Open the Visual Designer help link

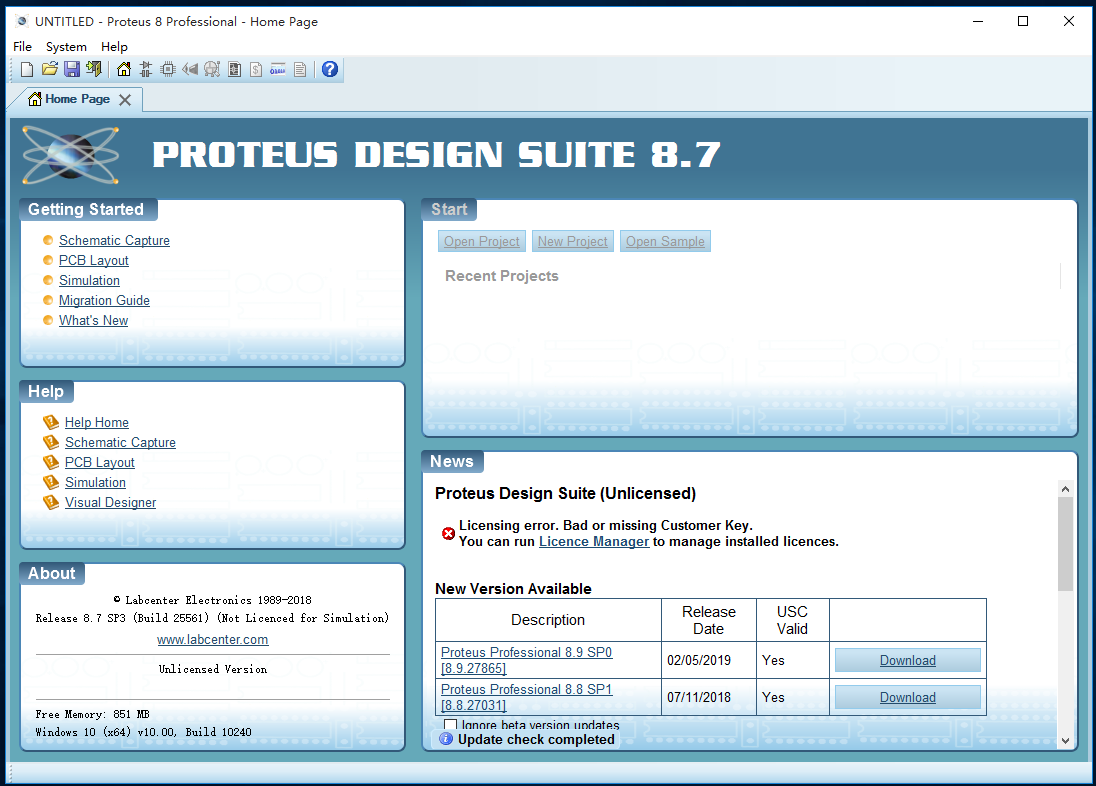[110, 503]
